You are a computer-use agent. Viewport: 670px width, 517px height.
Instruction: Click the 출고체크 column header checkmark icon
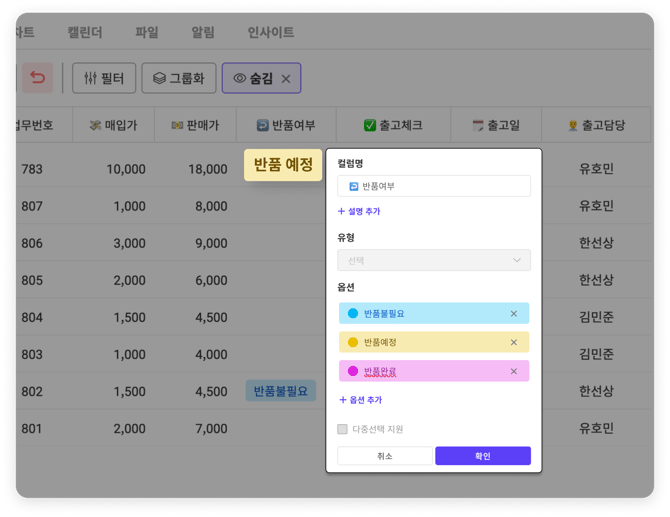pos(369,126)
